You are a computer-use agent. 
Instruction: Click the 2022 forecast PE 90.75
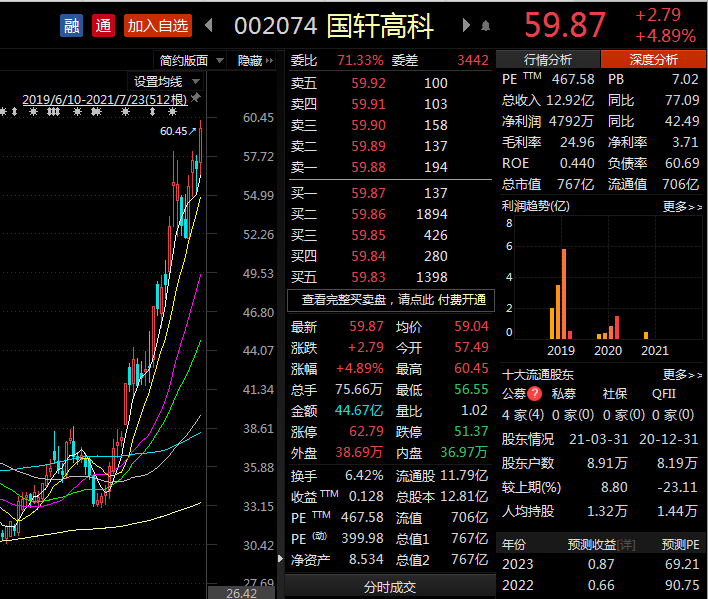click(682, 585)
